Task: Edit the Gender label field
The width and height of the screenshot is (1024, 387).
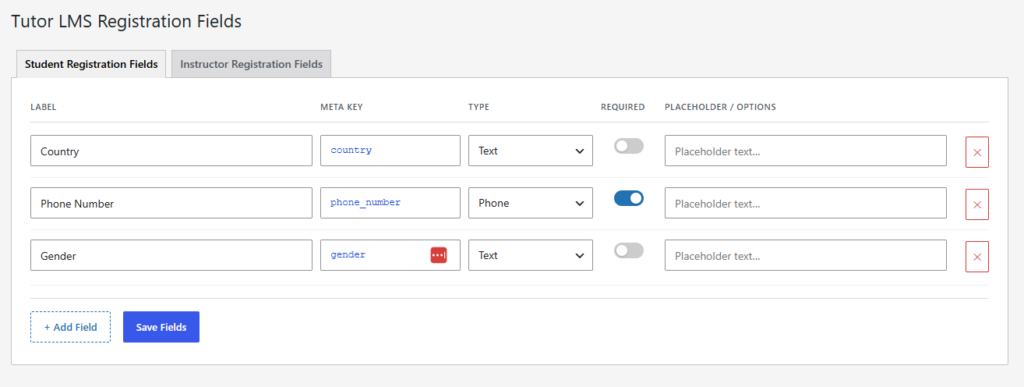Action: pos(171,255)
